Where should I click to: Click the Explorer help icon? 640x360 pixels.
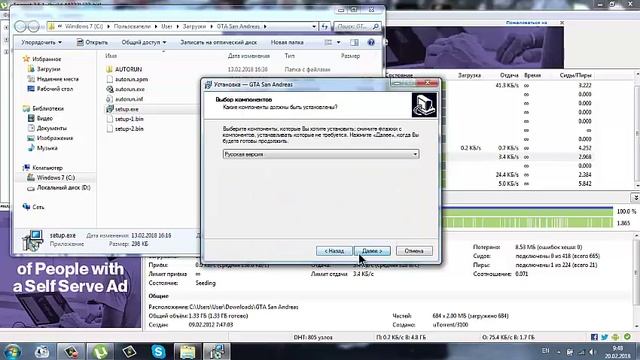pos(371,42)
